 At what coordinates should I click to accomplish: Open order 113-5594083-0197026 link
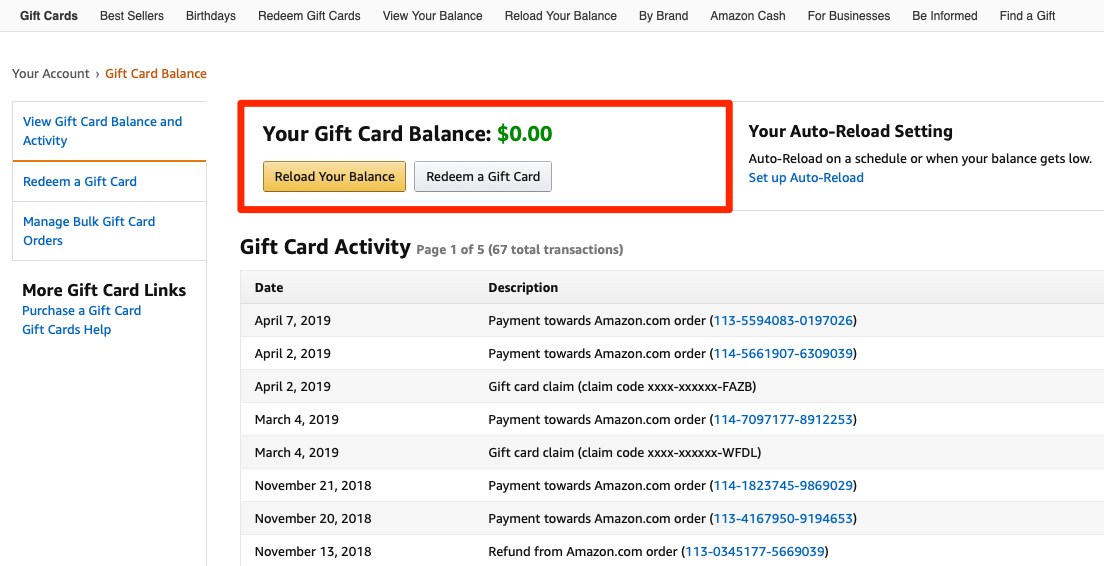click(783, 320)
